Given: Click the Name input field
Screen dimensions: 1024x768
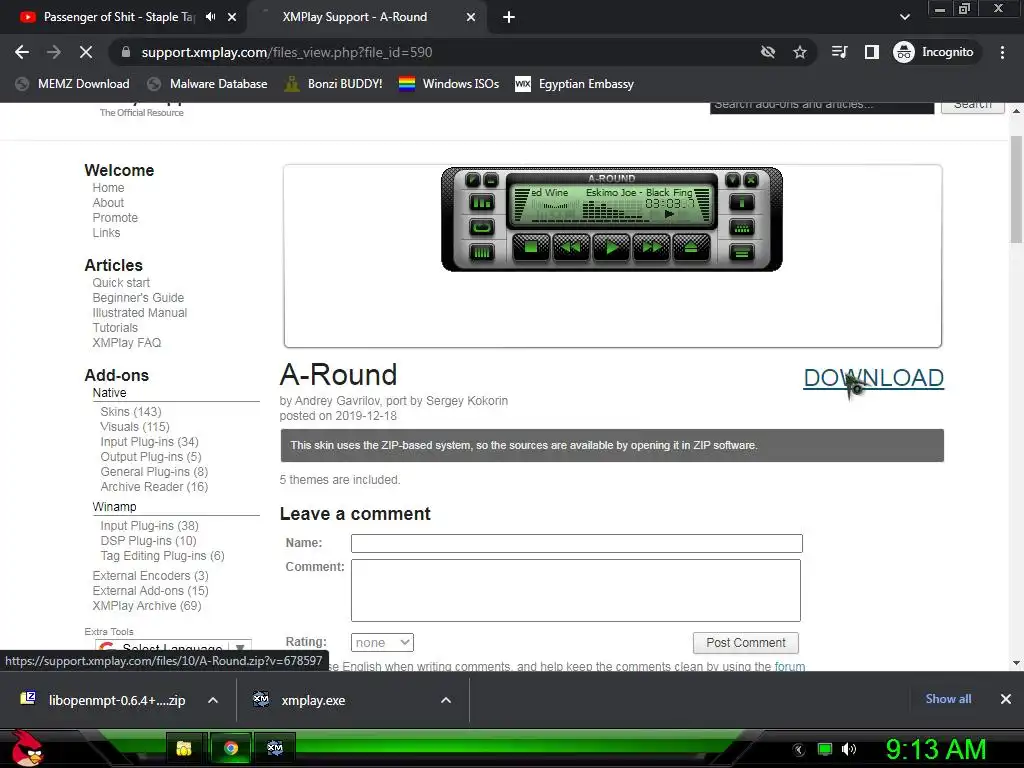Looking at the screenshot, I should point(577,543).
